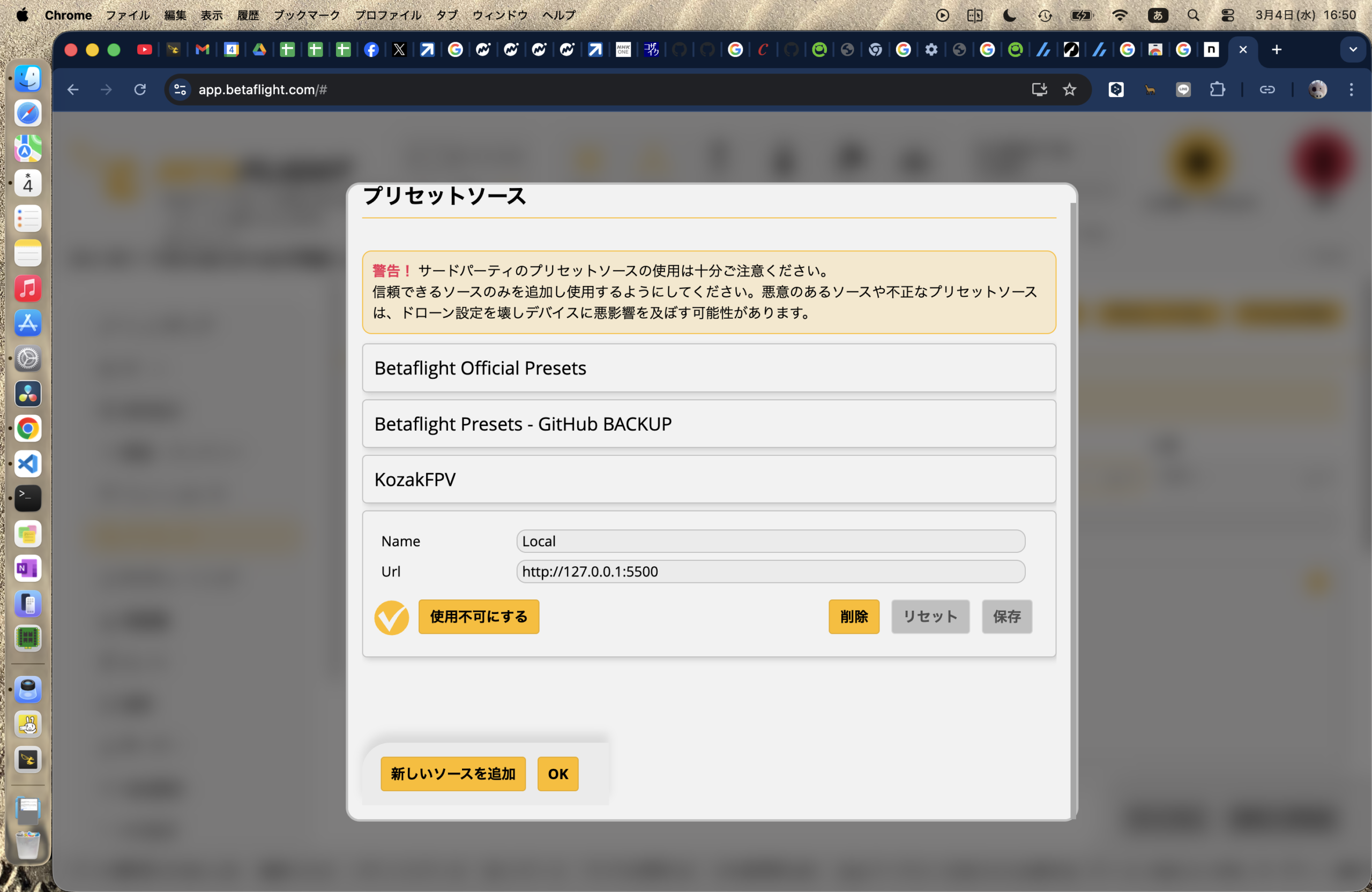Expand Betaflight Official Presets source

tap(709, 368)
